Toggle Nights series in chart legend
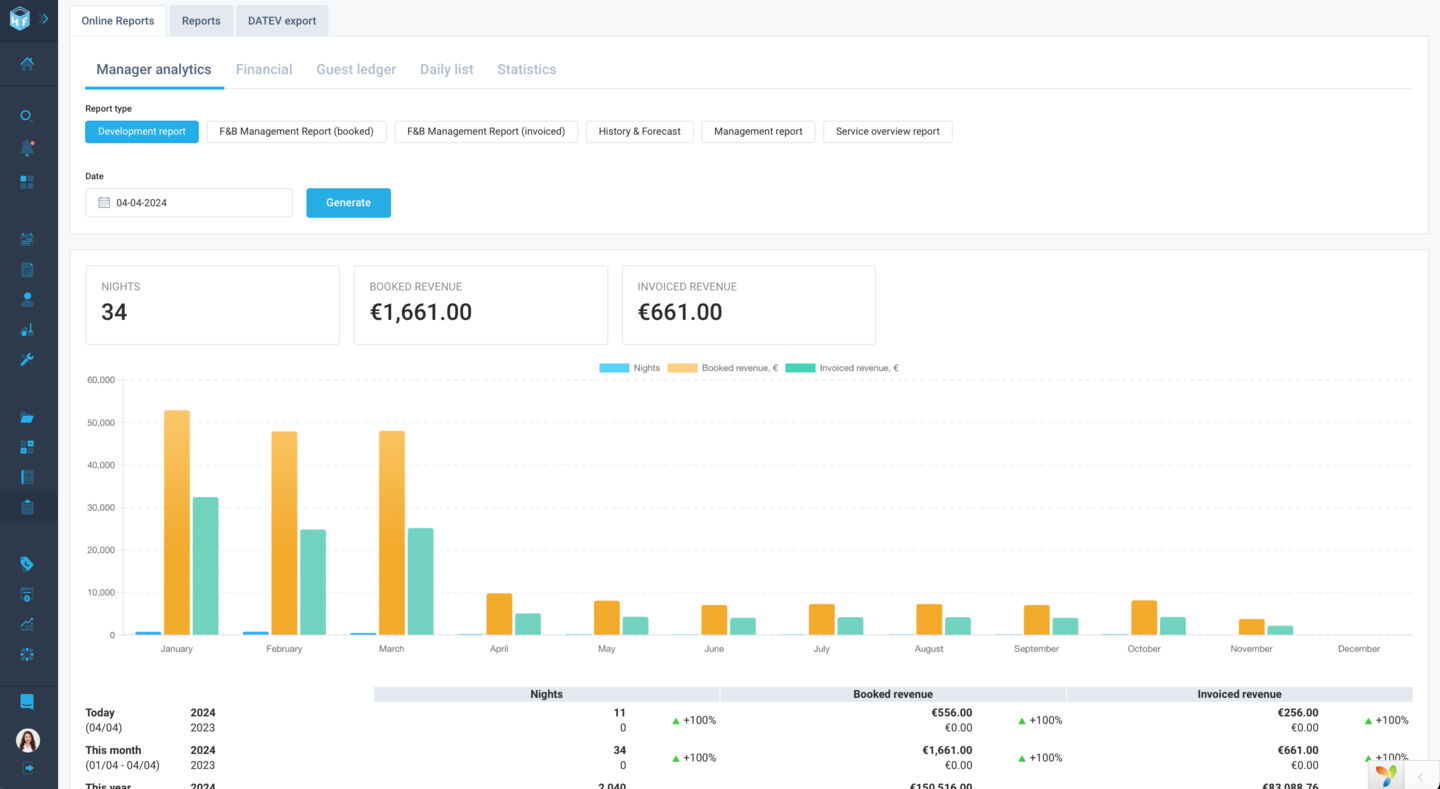This screenshot has width=1440, height=789. click(630, 368)
